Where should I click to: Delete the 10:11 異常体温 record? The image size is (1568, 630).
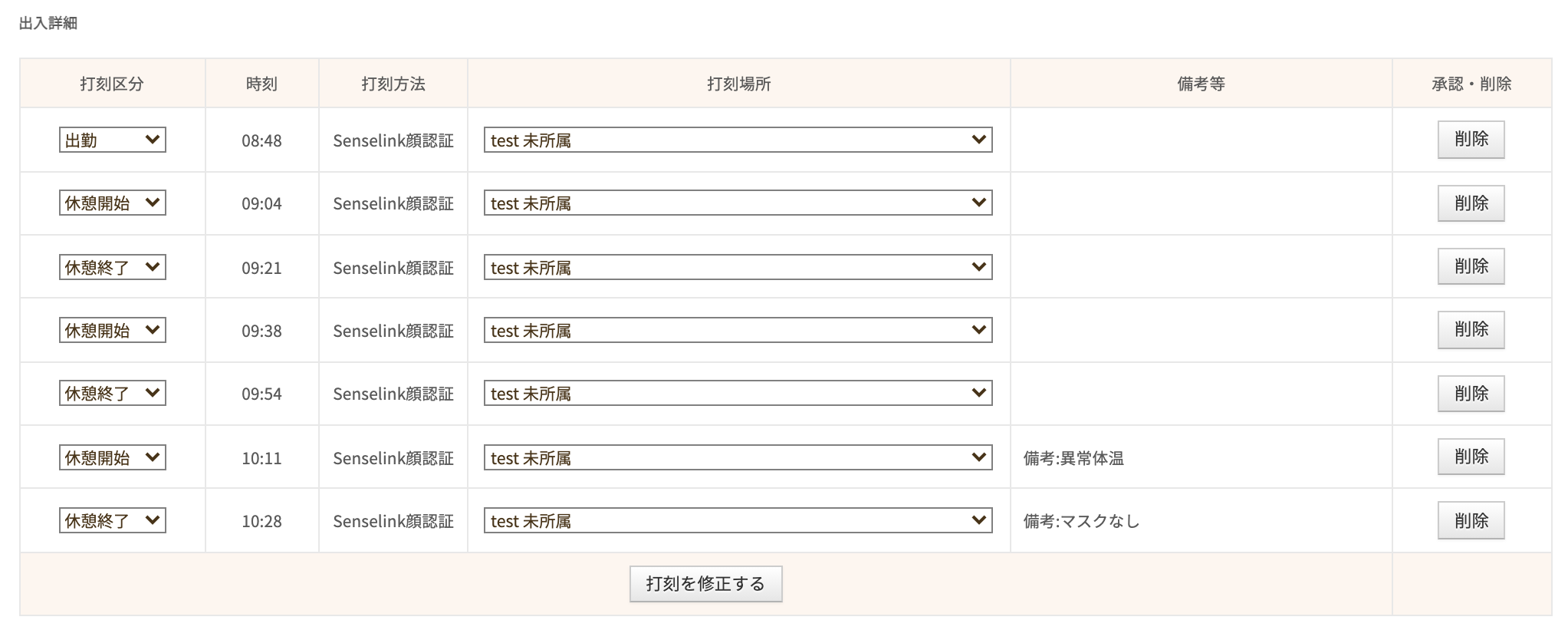coord(1470,457)
